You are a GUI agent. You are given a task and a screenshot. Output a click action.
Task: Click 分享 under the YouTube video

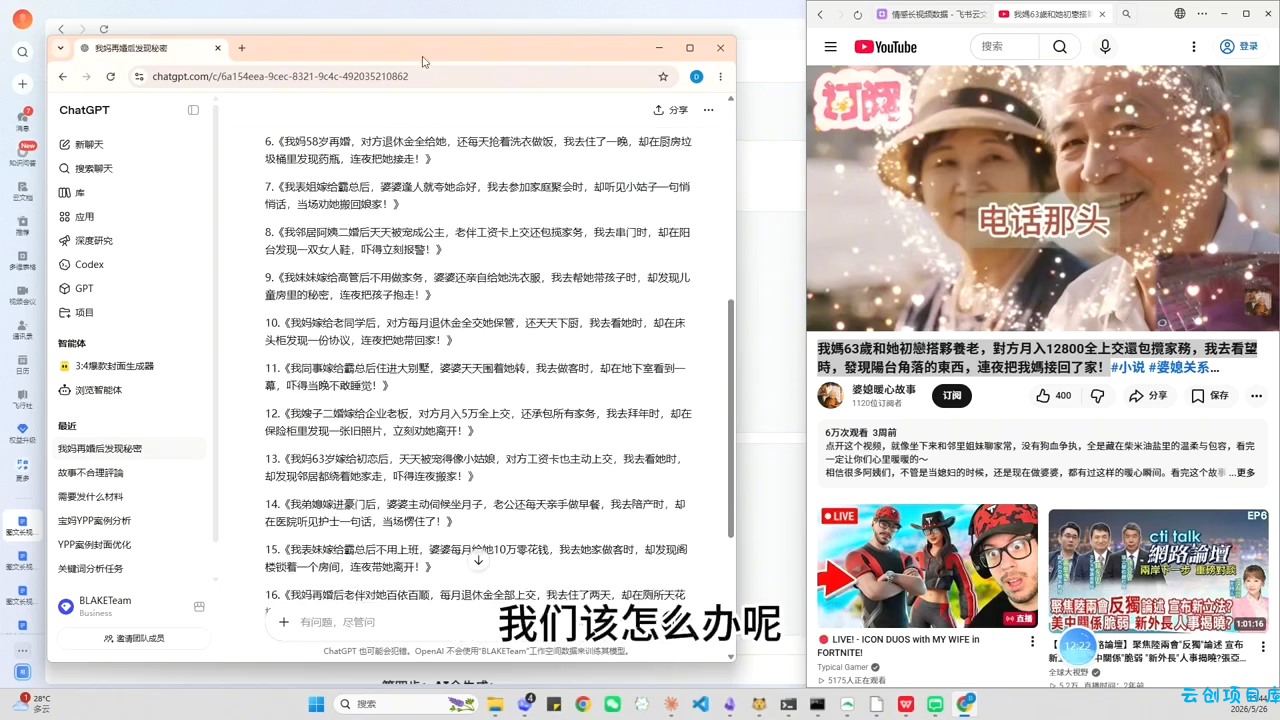[1148, 396]
